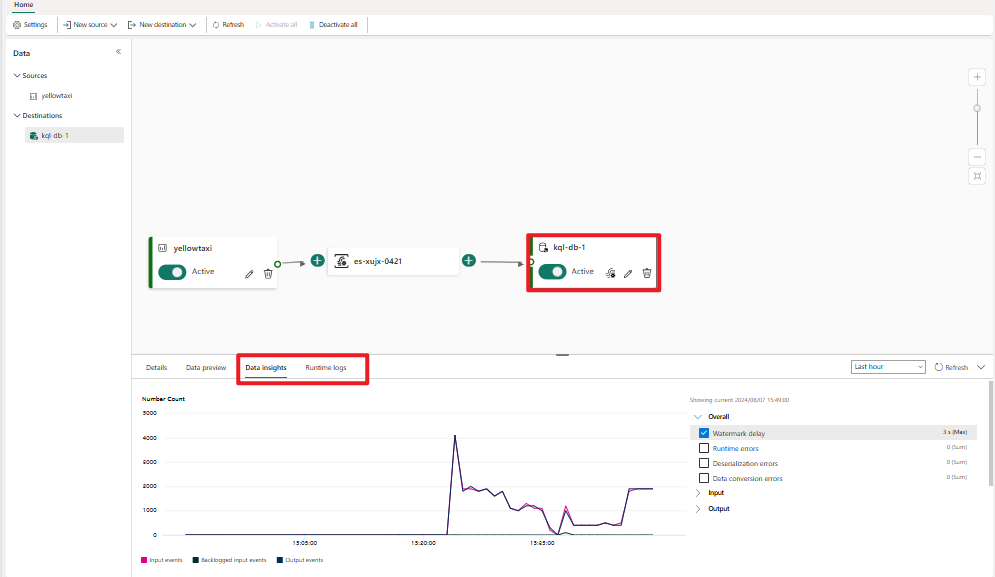Edit the kql-db-1 node with pencil icon
Viewport: 995px width, 577px height.
628,272
